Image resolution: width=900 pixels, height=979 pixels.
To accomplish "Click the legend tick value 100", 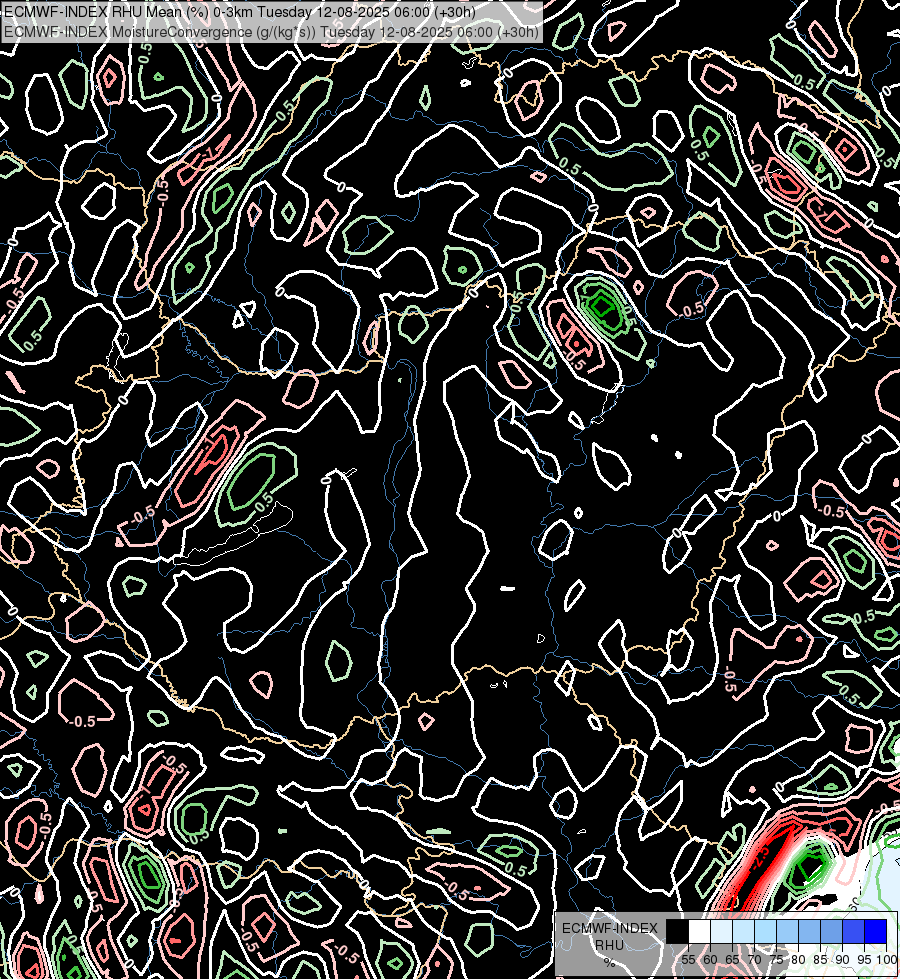I will [886, 960].
